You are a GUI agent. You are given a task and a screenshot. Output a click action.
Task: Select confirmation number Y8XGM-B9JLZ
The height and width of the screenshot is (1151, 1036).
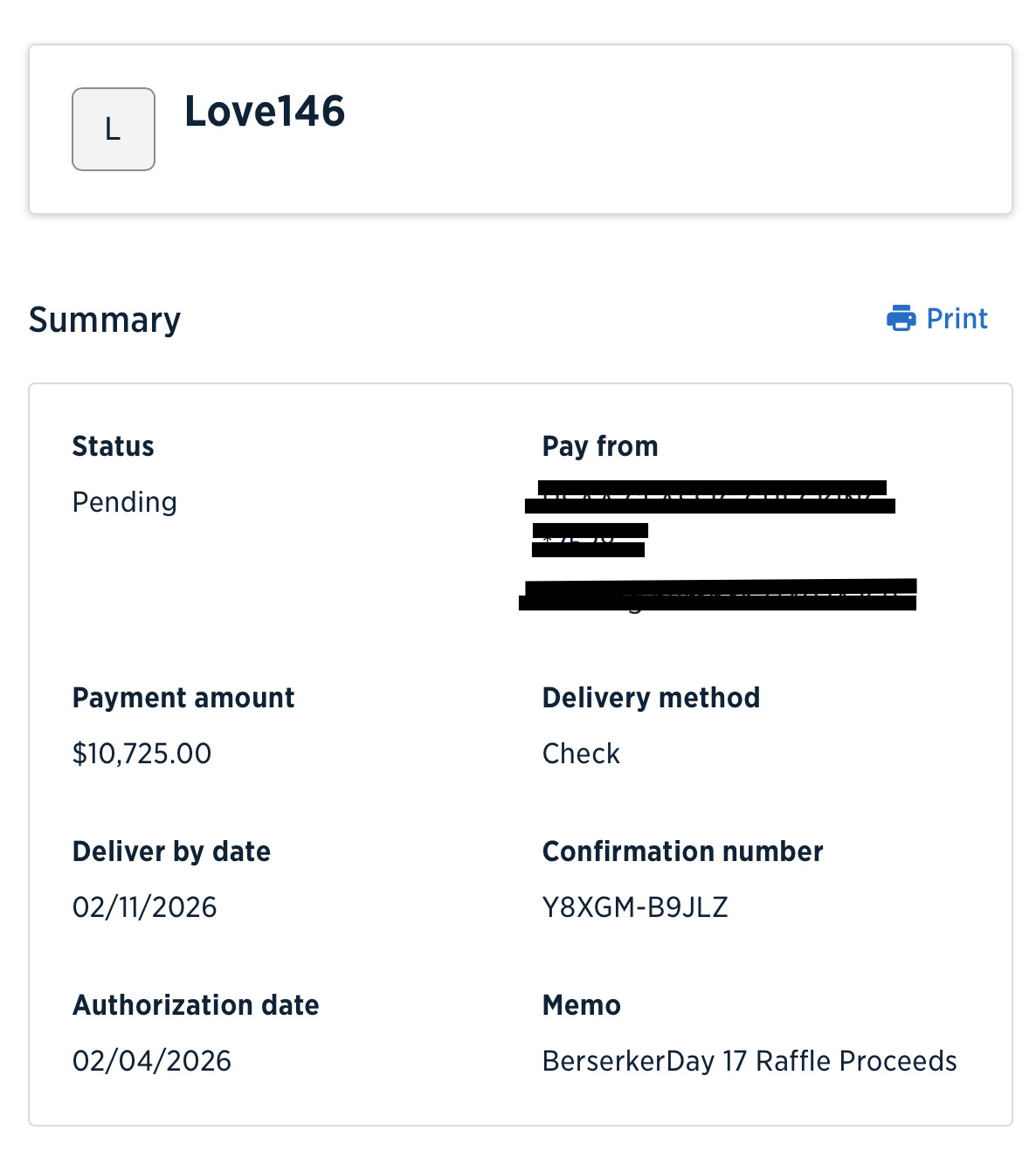click(x=635, y=907)
